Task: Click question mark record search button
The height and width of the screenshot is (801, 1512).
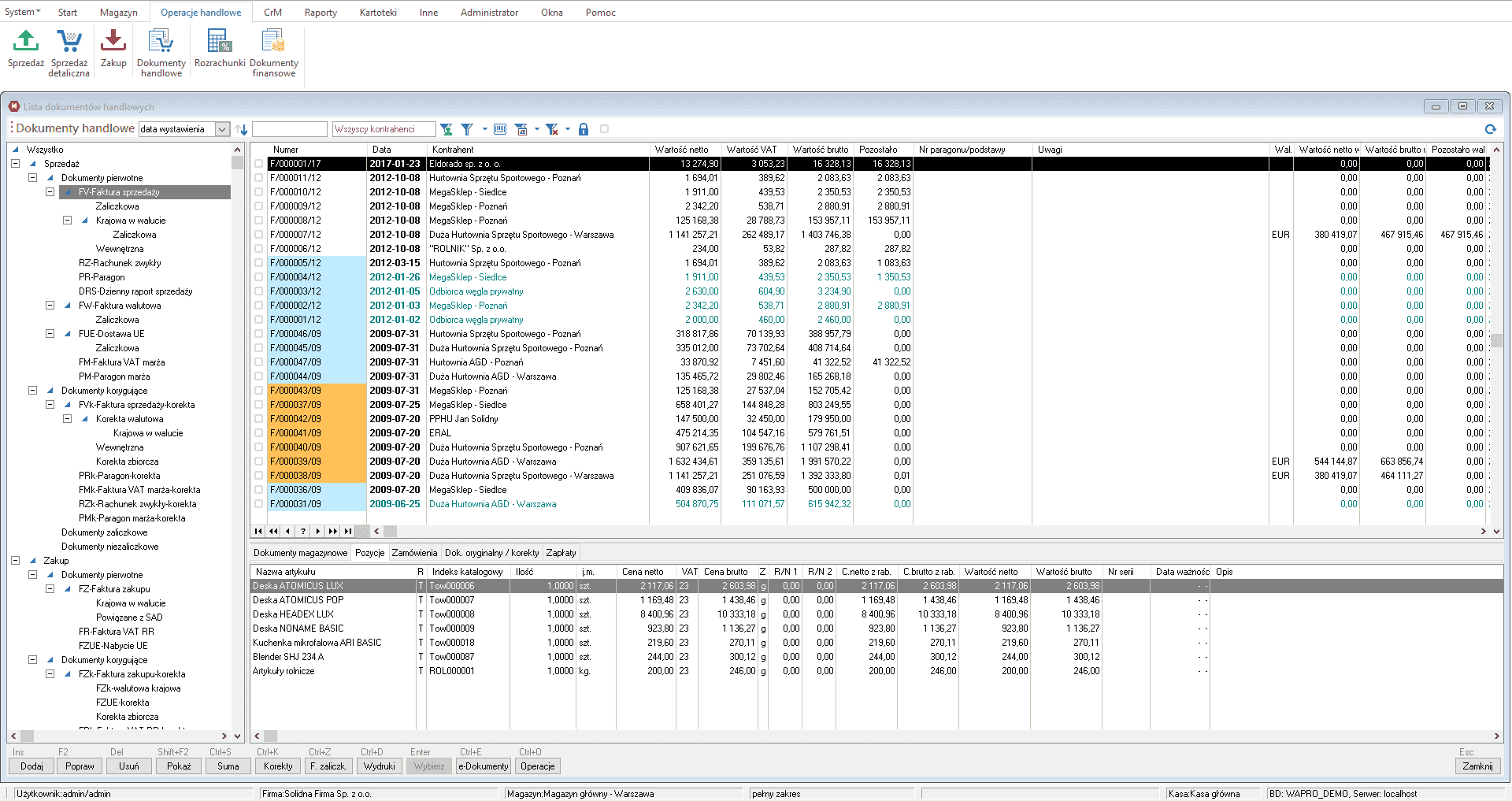Action: (303, 531)
